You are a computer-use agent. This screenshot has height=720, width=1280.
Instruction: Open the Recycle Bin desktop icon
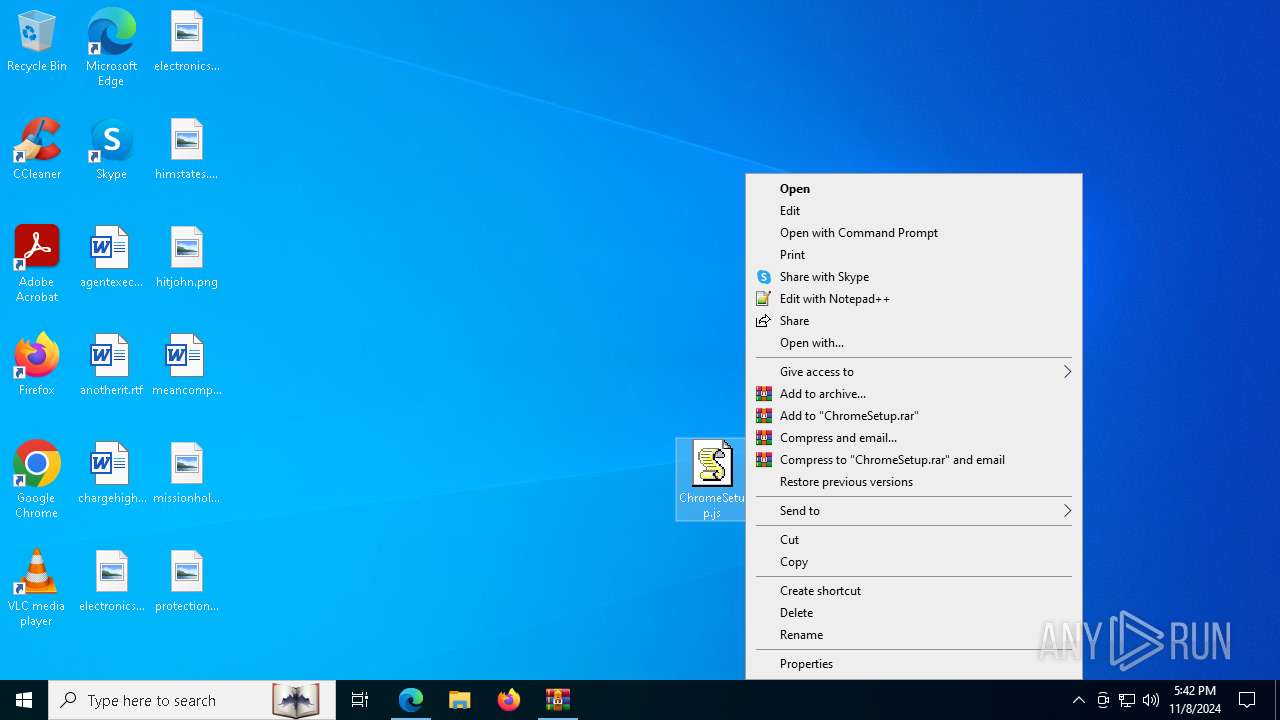(x=37, y=42)
